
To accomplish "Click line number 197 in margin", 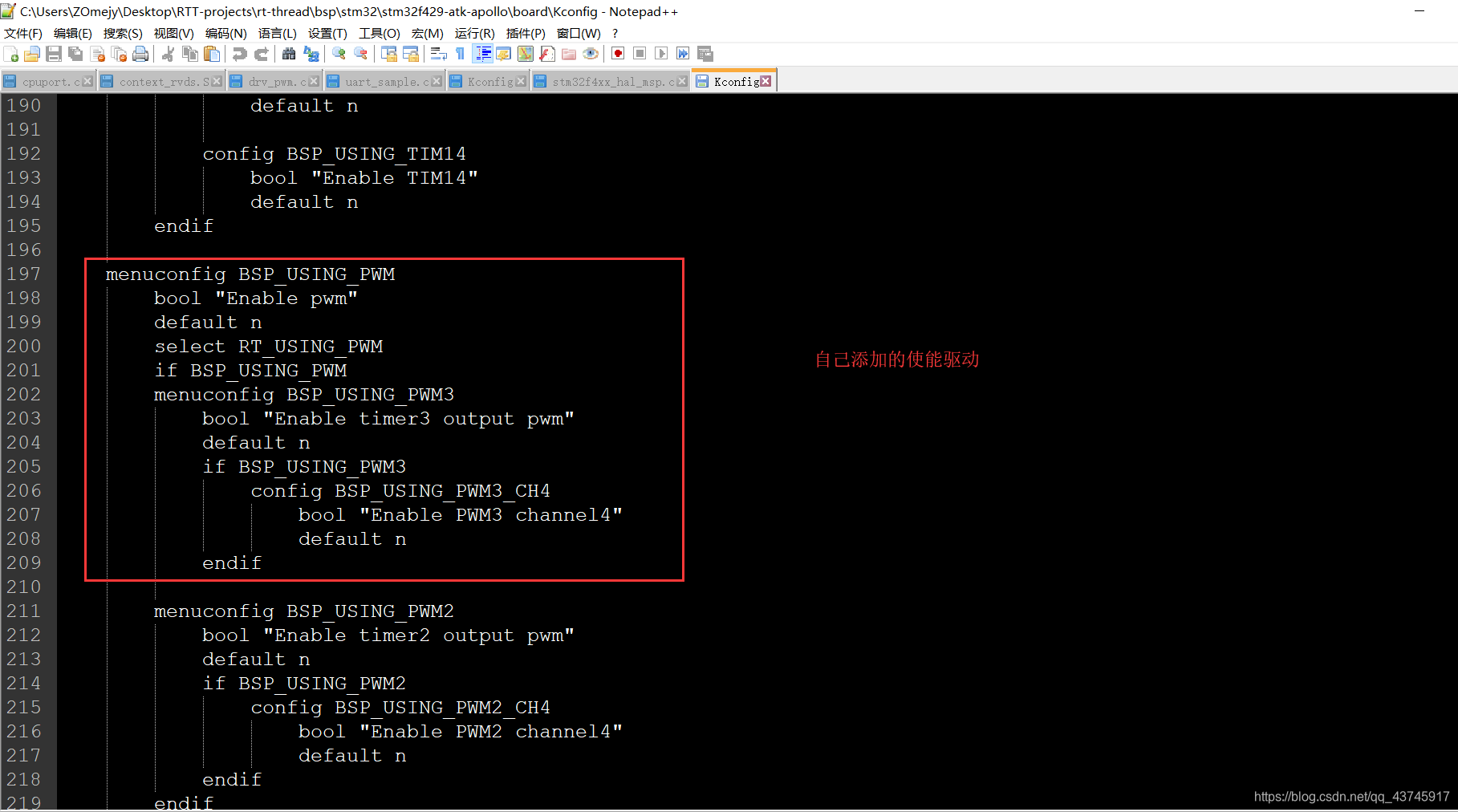I will click(x=23, y=274).
